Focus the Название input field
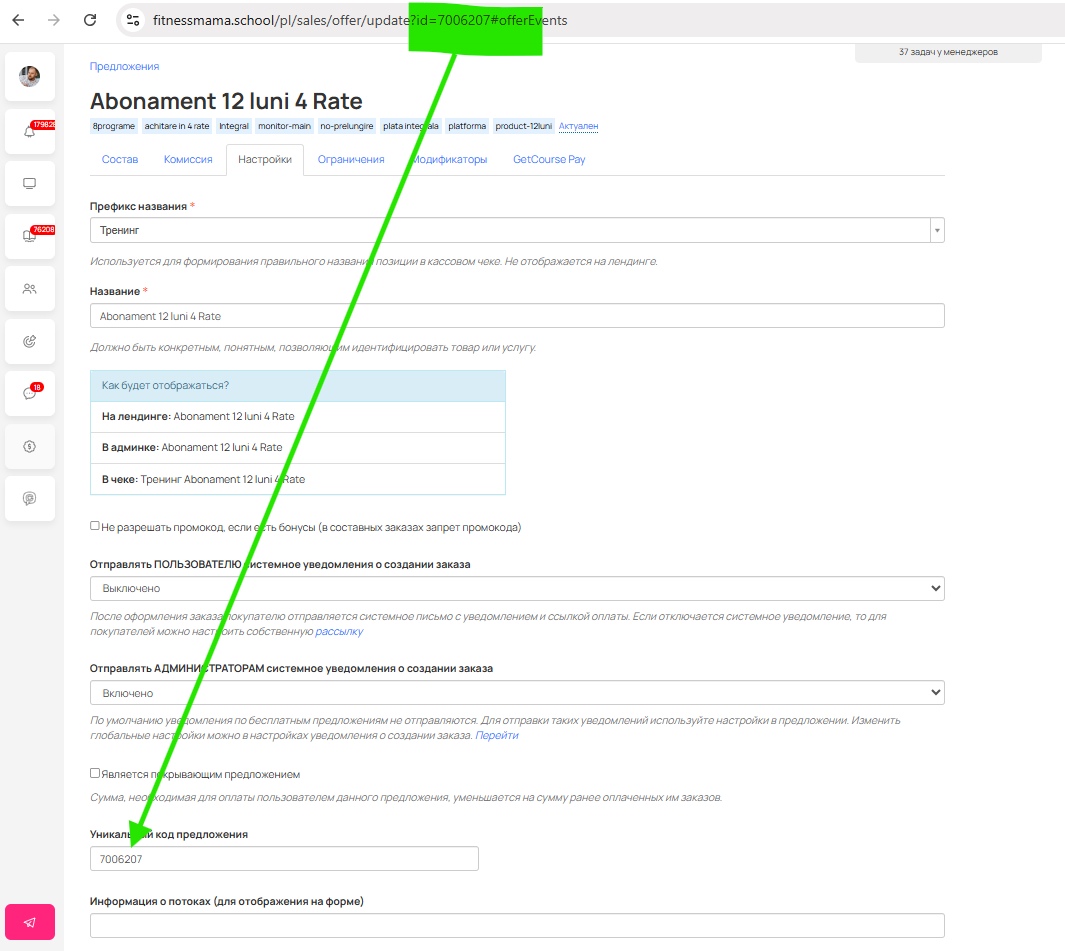Screen dimensions: 1065x951 point(517,316)
